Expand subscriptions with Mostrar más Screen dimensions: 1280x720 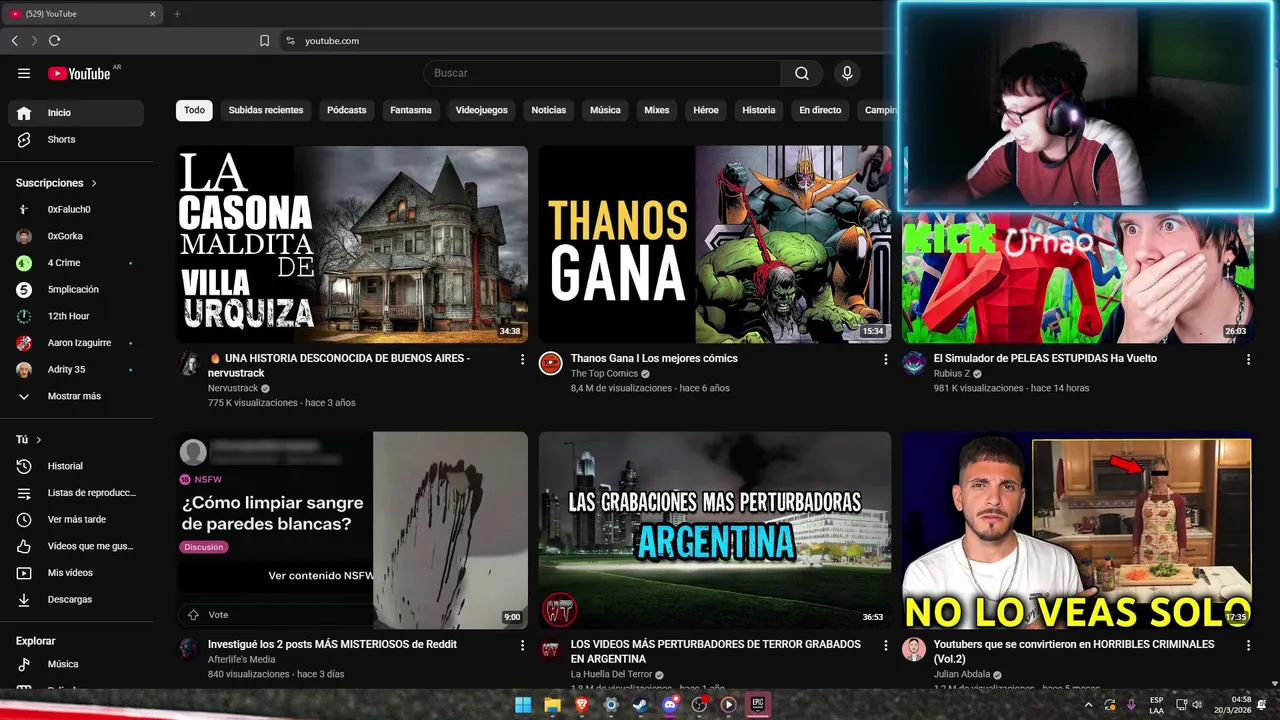click(x=76, y=396)
